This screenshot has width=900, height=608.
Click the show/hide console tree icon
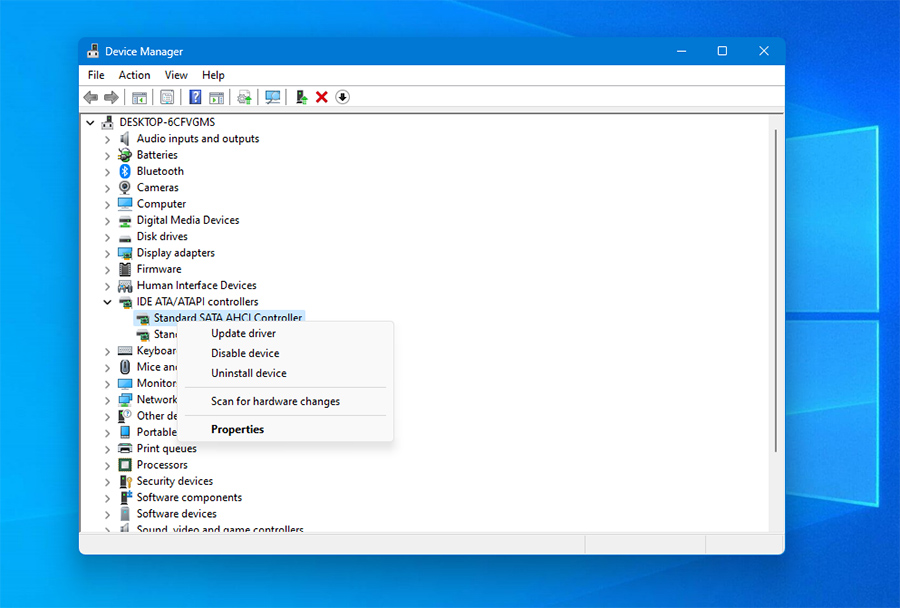(x=140, y=97)
